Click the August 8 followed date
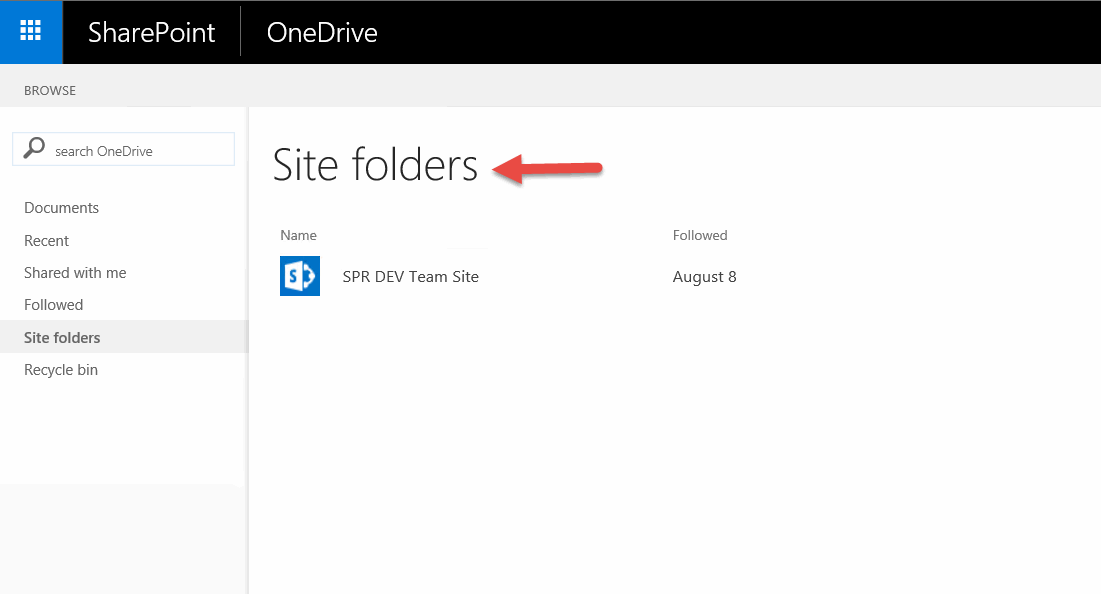The image size is (1101, 594). [704, 277]
